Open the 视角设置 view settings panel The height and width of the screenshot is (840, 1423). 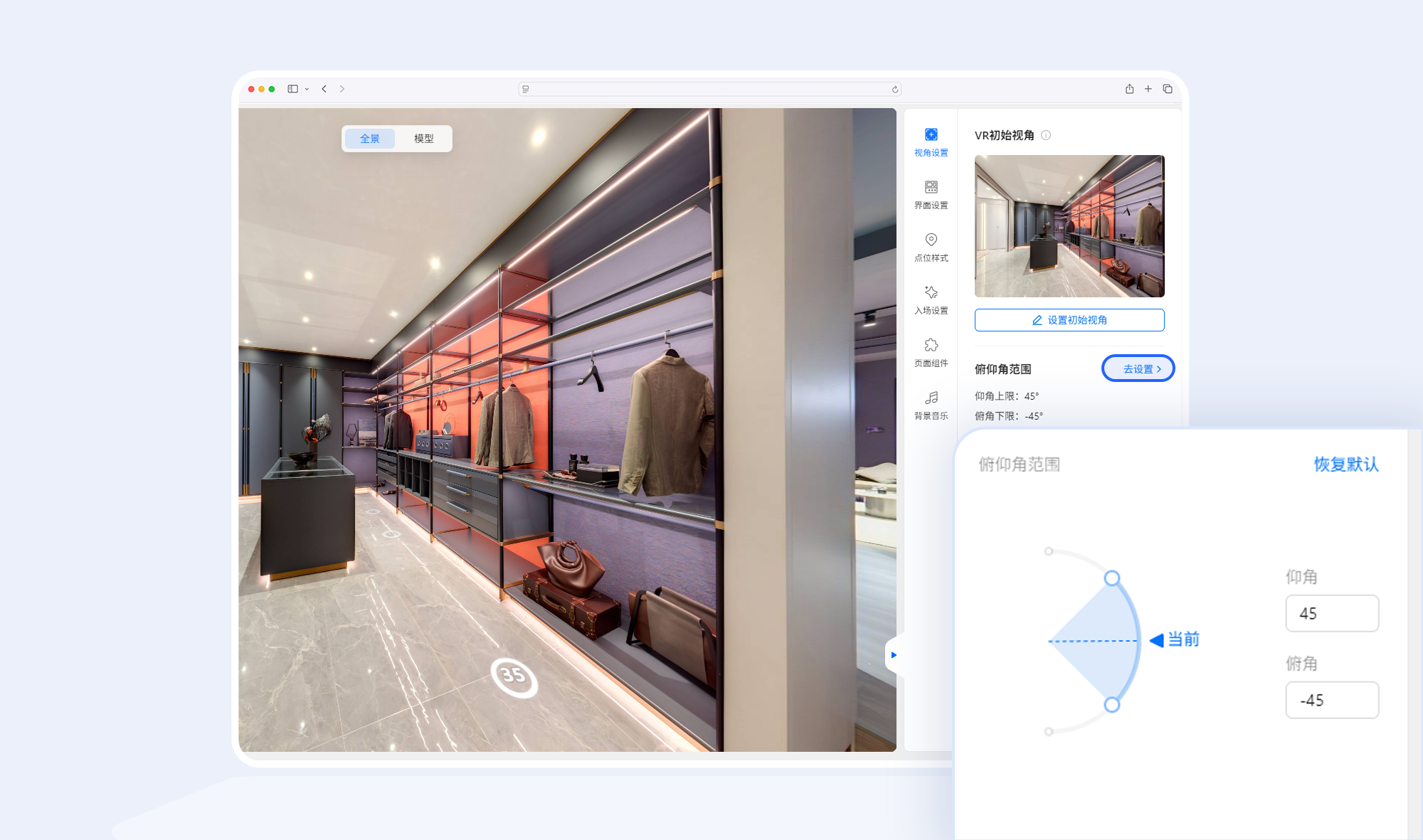coord(931,142)
